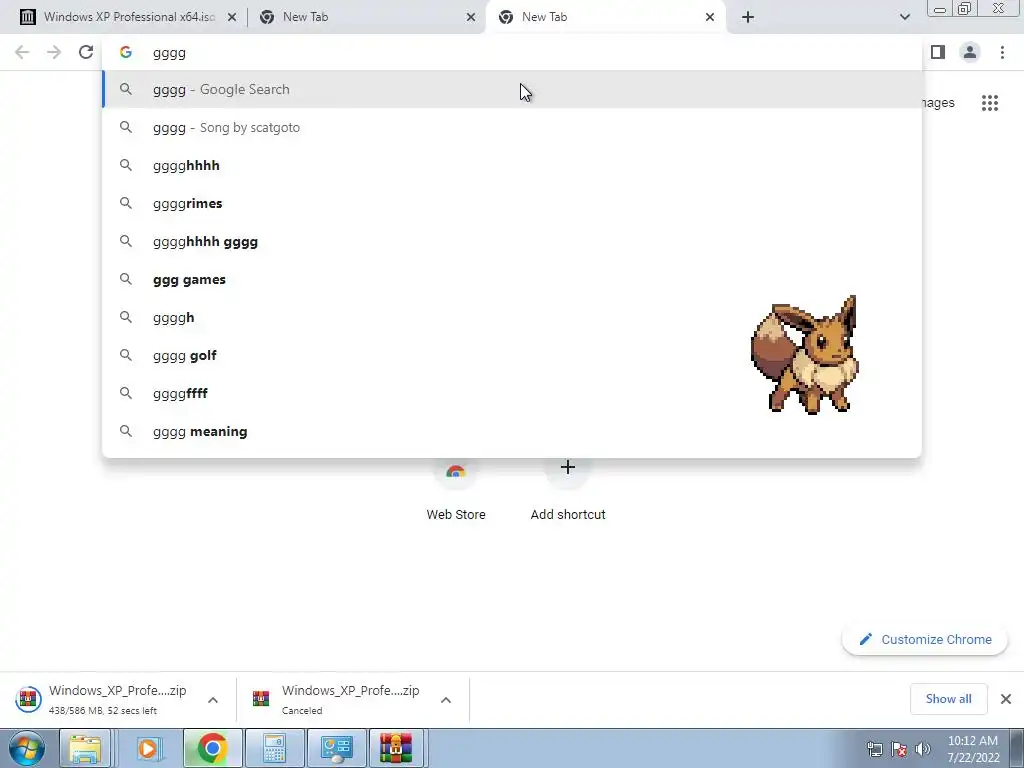Open the Calculator taskbar icon
Viewport: 1024px width, 768px height.
274,748
